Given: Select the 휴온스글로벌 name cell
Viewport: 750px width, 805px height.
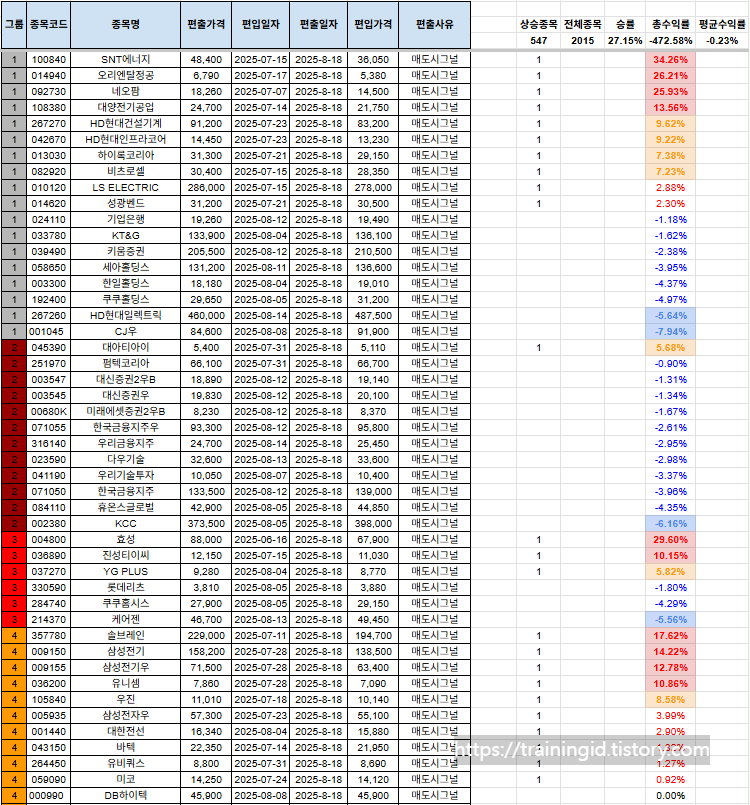Looking at the screenshot, I should [x=125, y=507].
